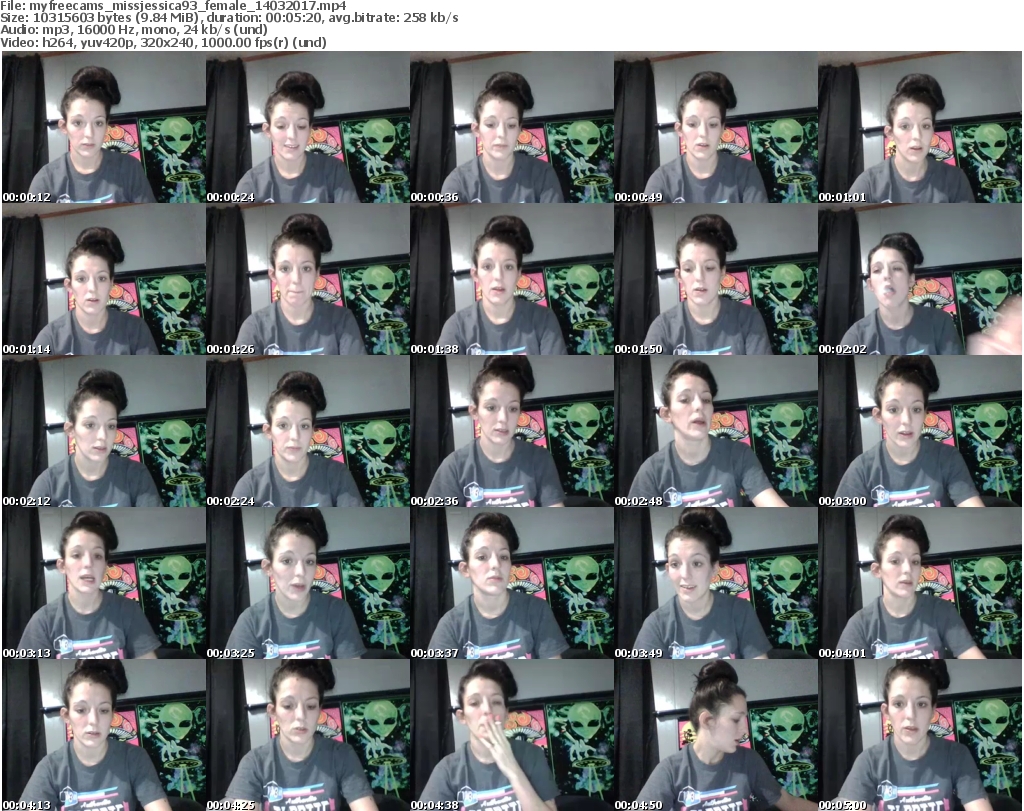The image size is (1024, 811).
Task: Select the thumbnail frame stamped 00:00:49
Action: coord(716,127)
